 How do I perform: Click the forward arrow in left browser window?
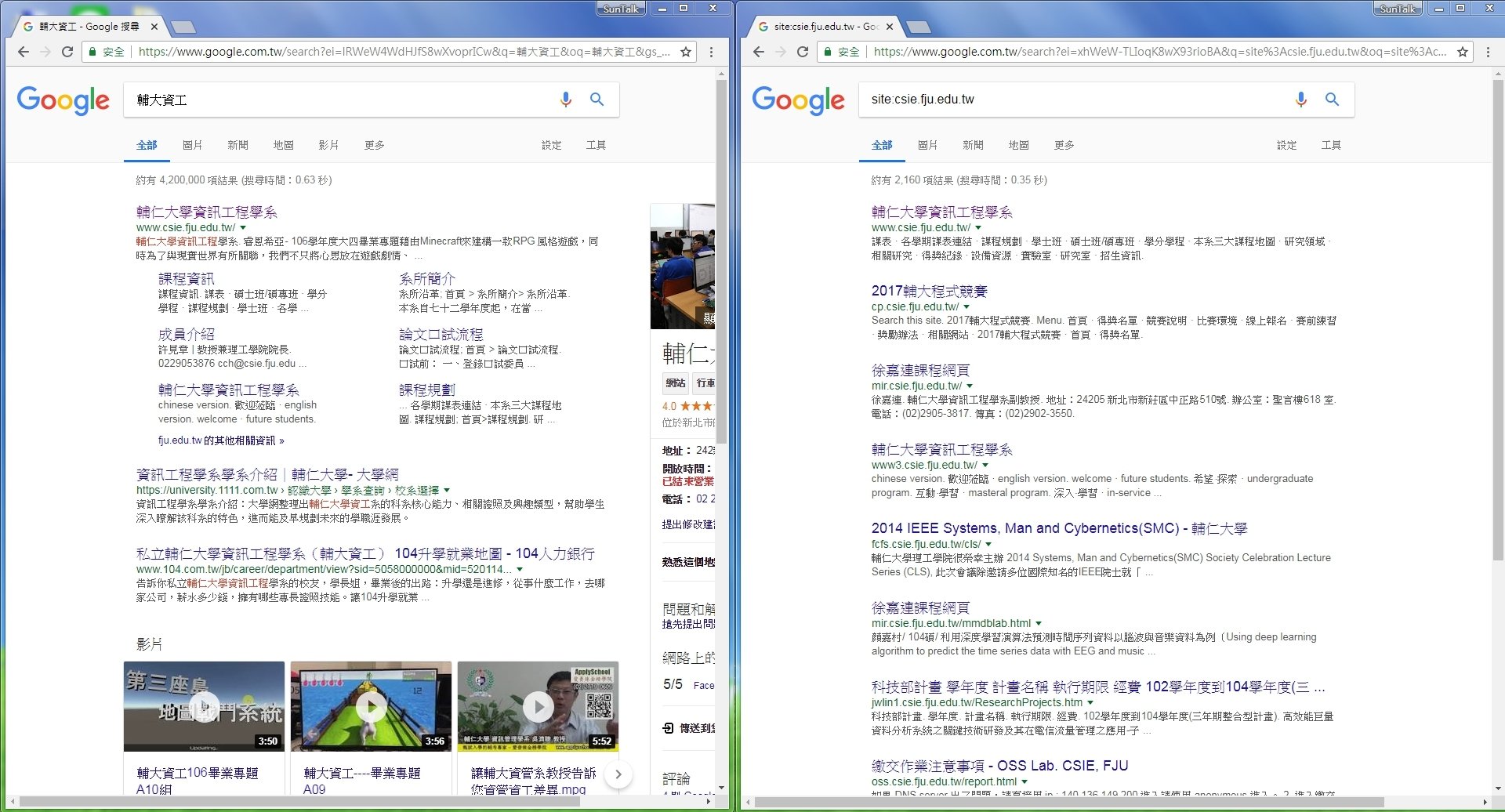pos(45,52)
